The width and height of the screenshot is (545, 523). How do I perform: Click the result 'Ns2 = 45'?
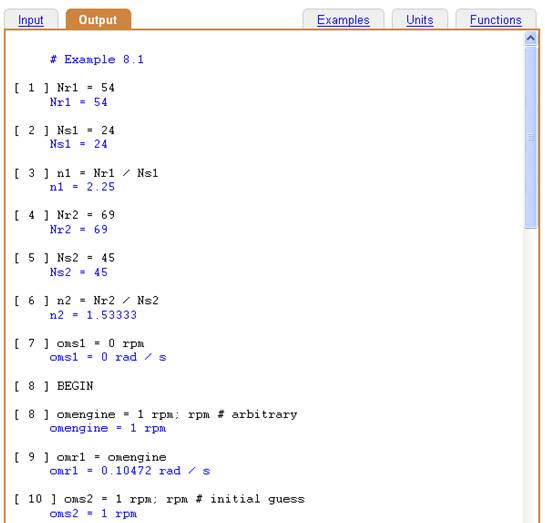point(79,272)
